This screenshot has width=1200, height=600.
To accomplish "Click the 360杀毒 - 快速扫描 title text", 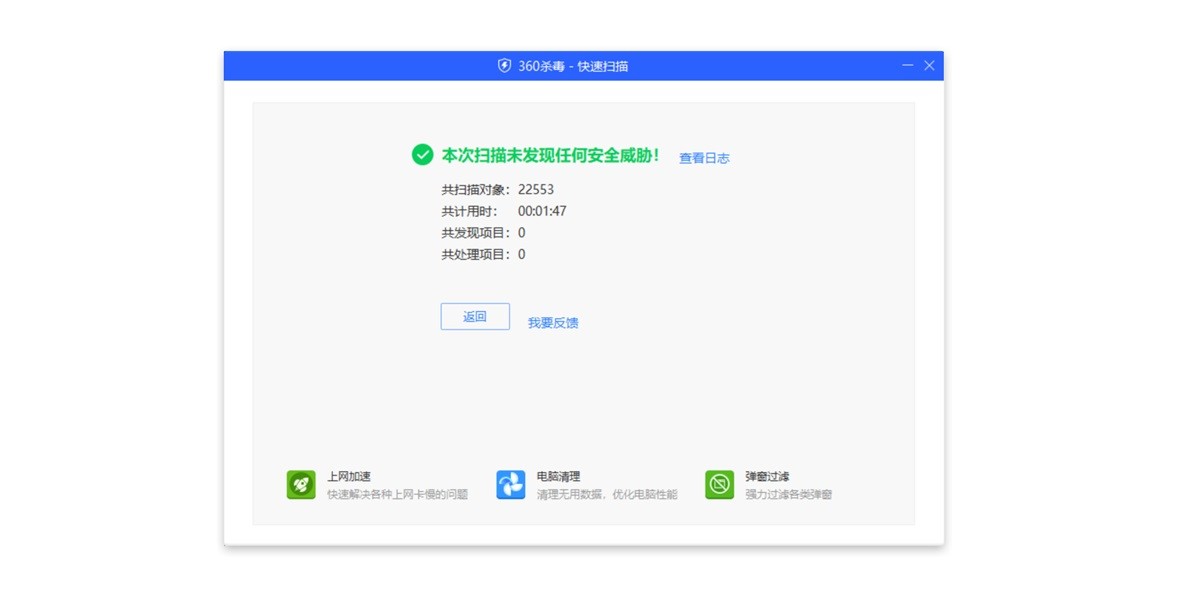I will 575,65.
